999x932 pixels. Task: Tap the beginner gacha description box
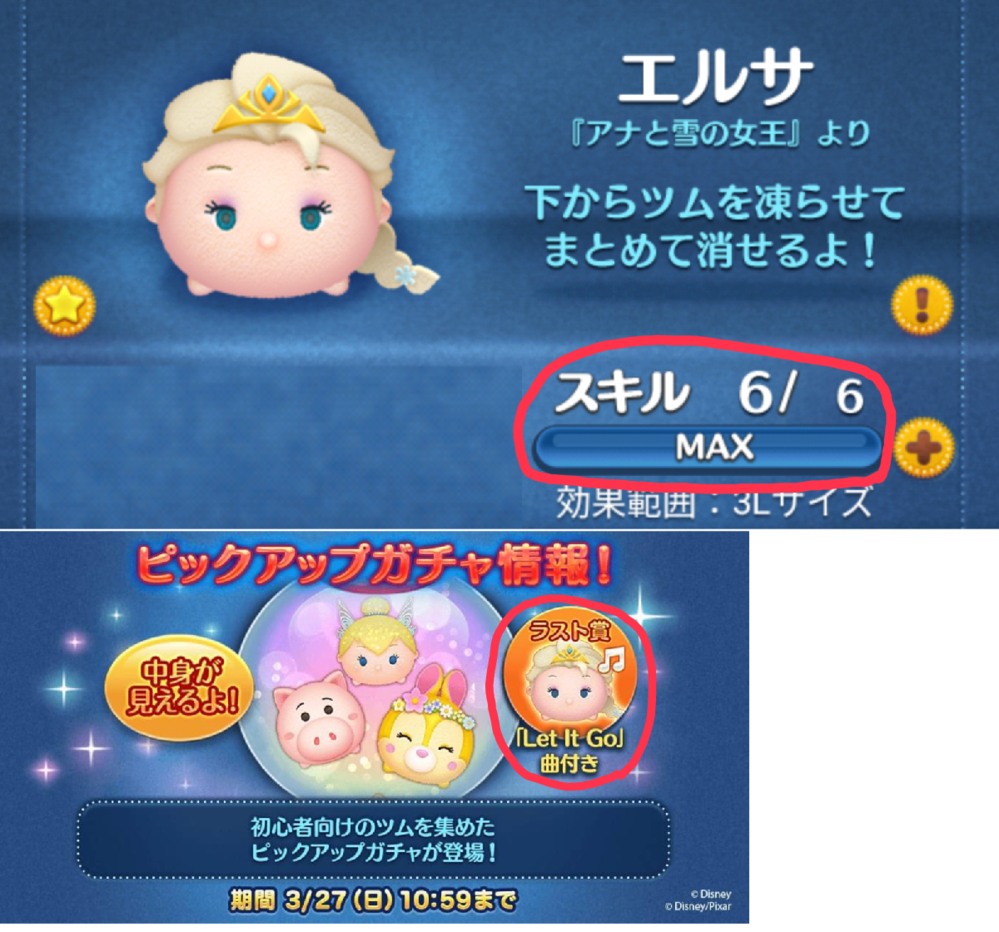[374, 840]
